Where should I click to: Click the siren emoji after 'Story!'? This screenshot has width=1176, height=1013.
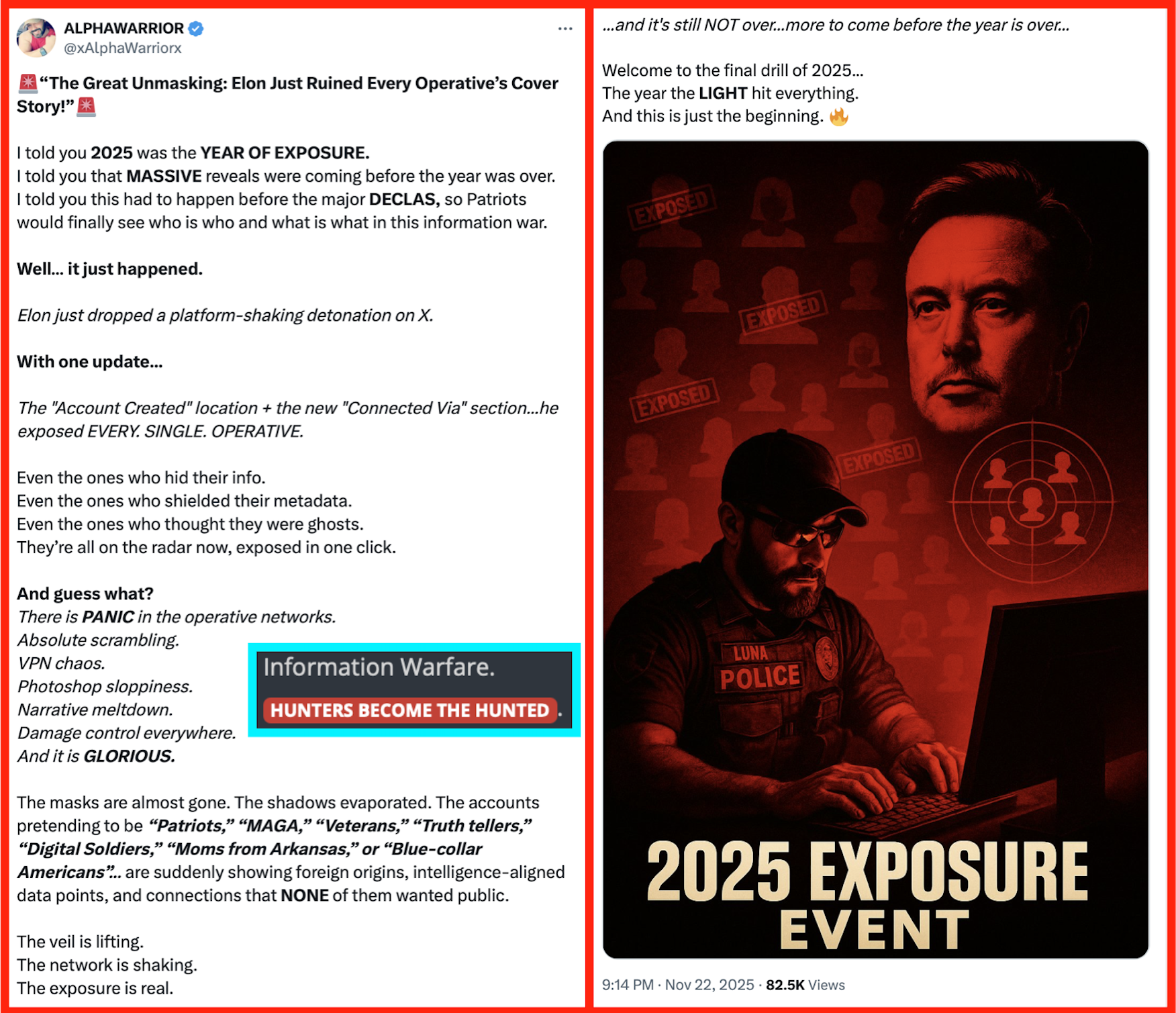coord(86,107)
